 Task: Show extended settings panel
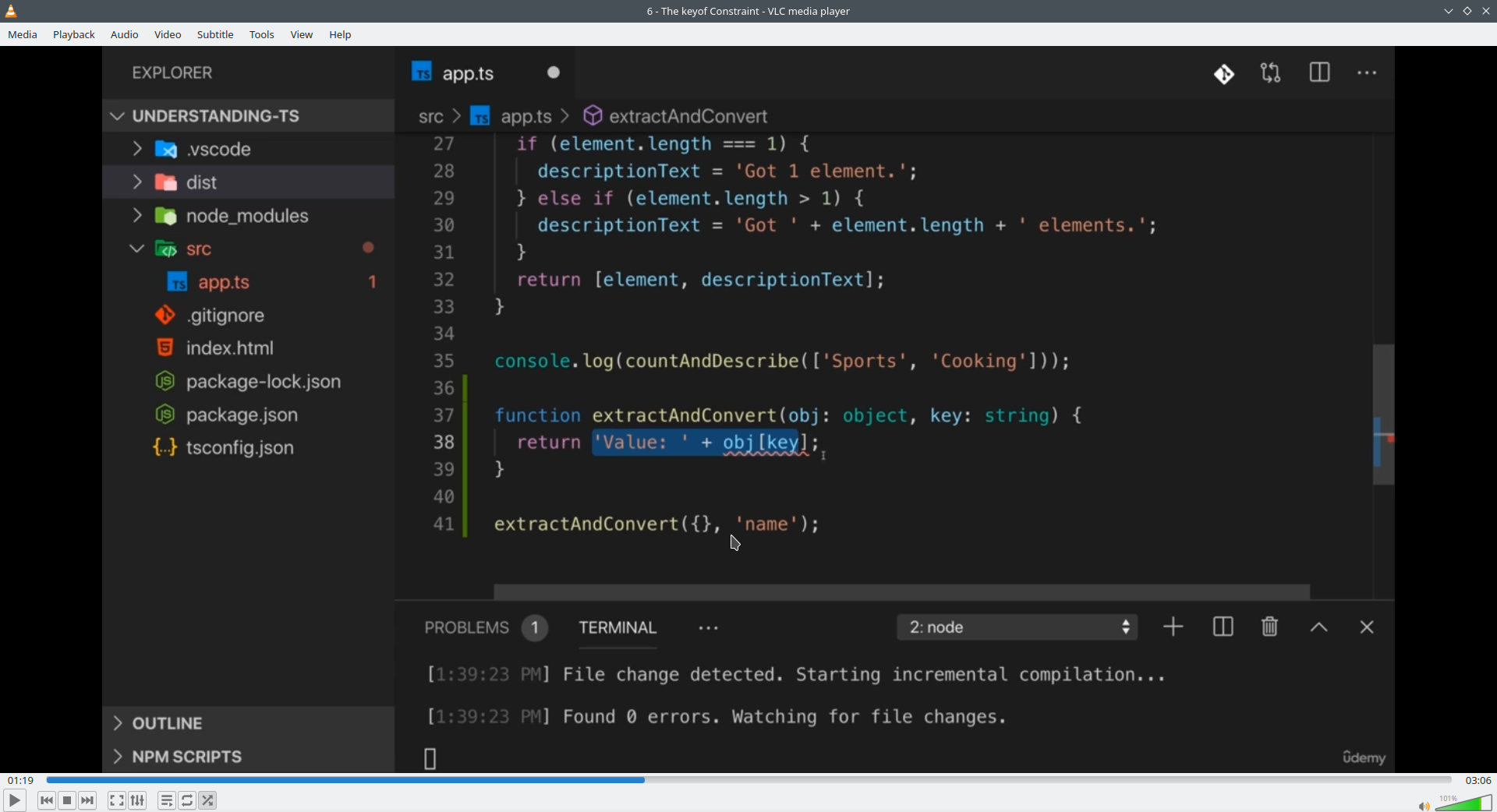pos(138,800)
